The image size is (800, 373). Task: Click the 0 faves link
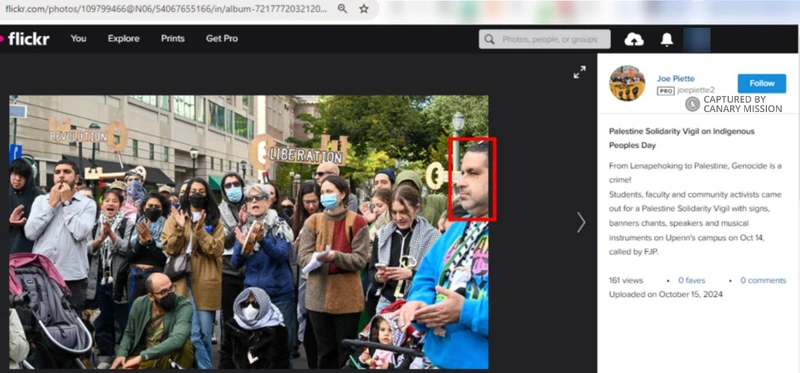pos(691,280)
